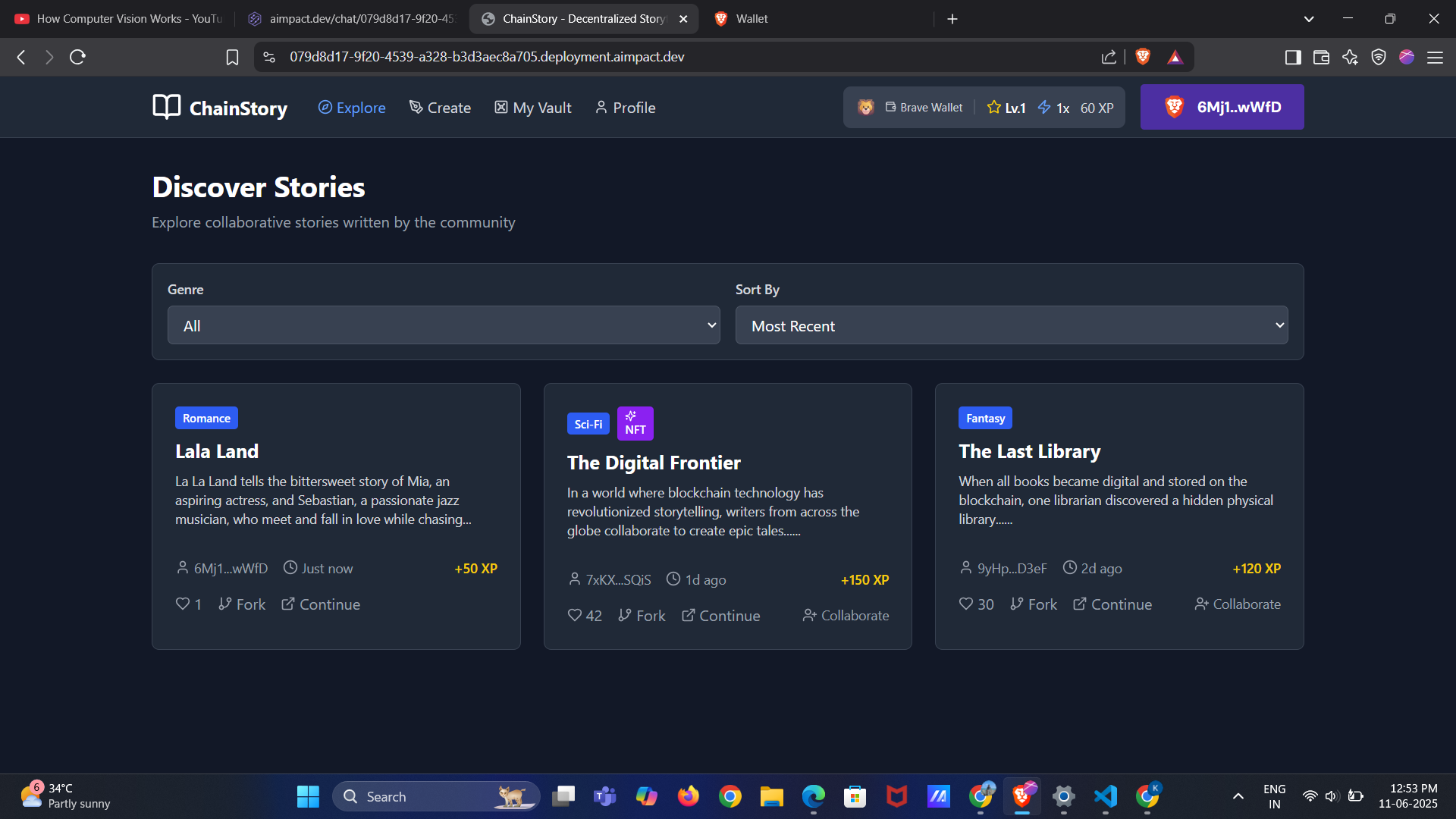
Task: Fork the Lala Land story
Action: [x=242, y=604]
